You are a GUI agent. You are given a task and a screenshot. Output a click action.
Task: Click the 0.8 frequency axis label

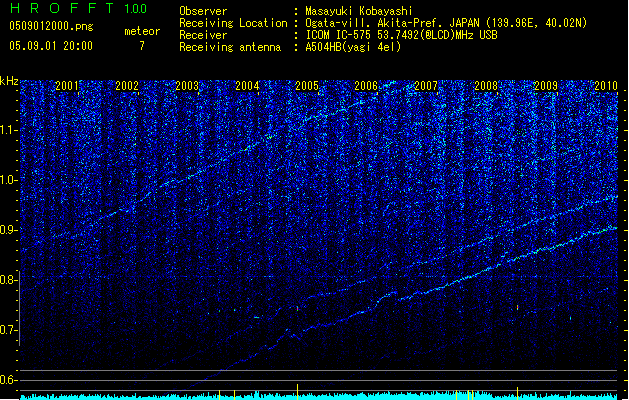tap(9, 280)
